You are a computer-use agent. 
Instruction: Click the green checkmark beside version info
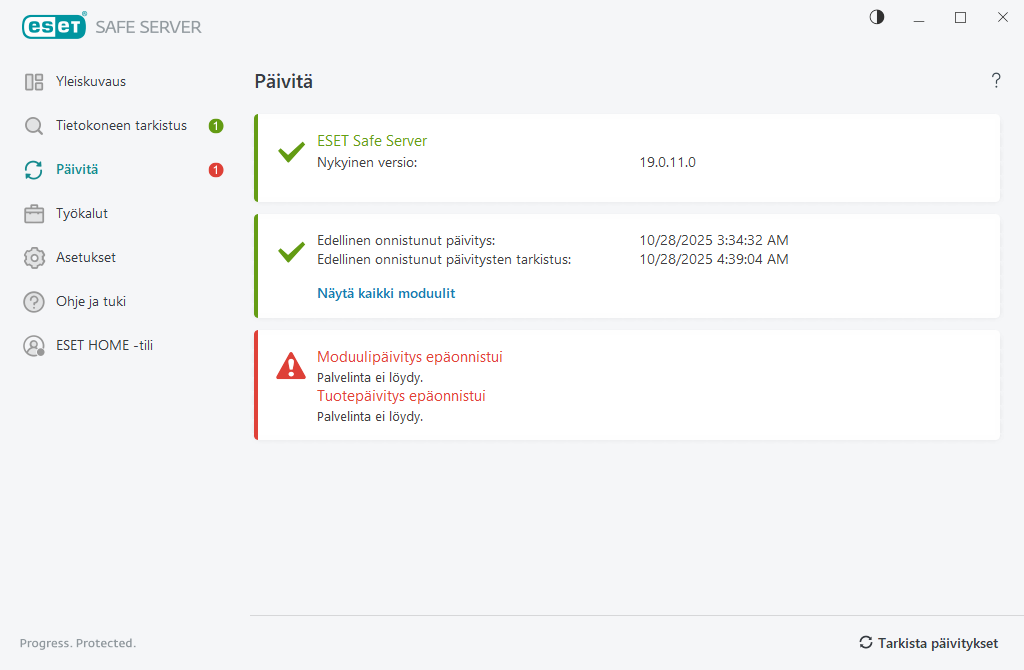coord(291,153)
